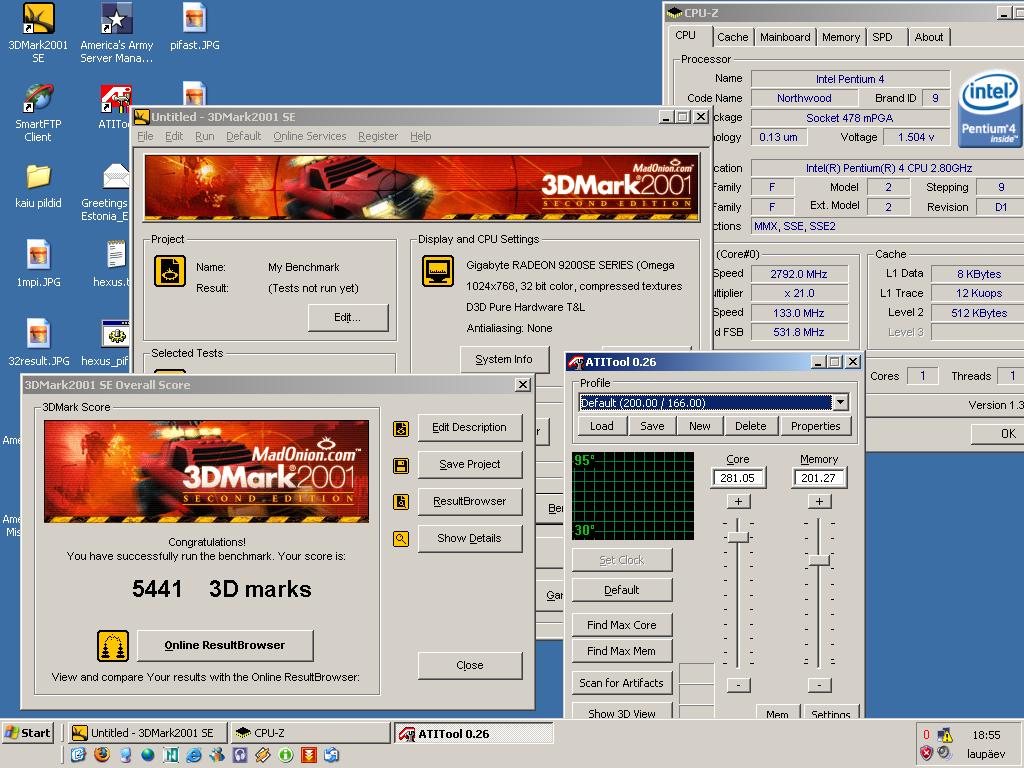Click the Load profile button in ATITool
The image size is (1024, 768).
(602, 426)
